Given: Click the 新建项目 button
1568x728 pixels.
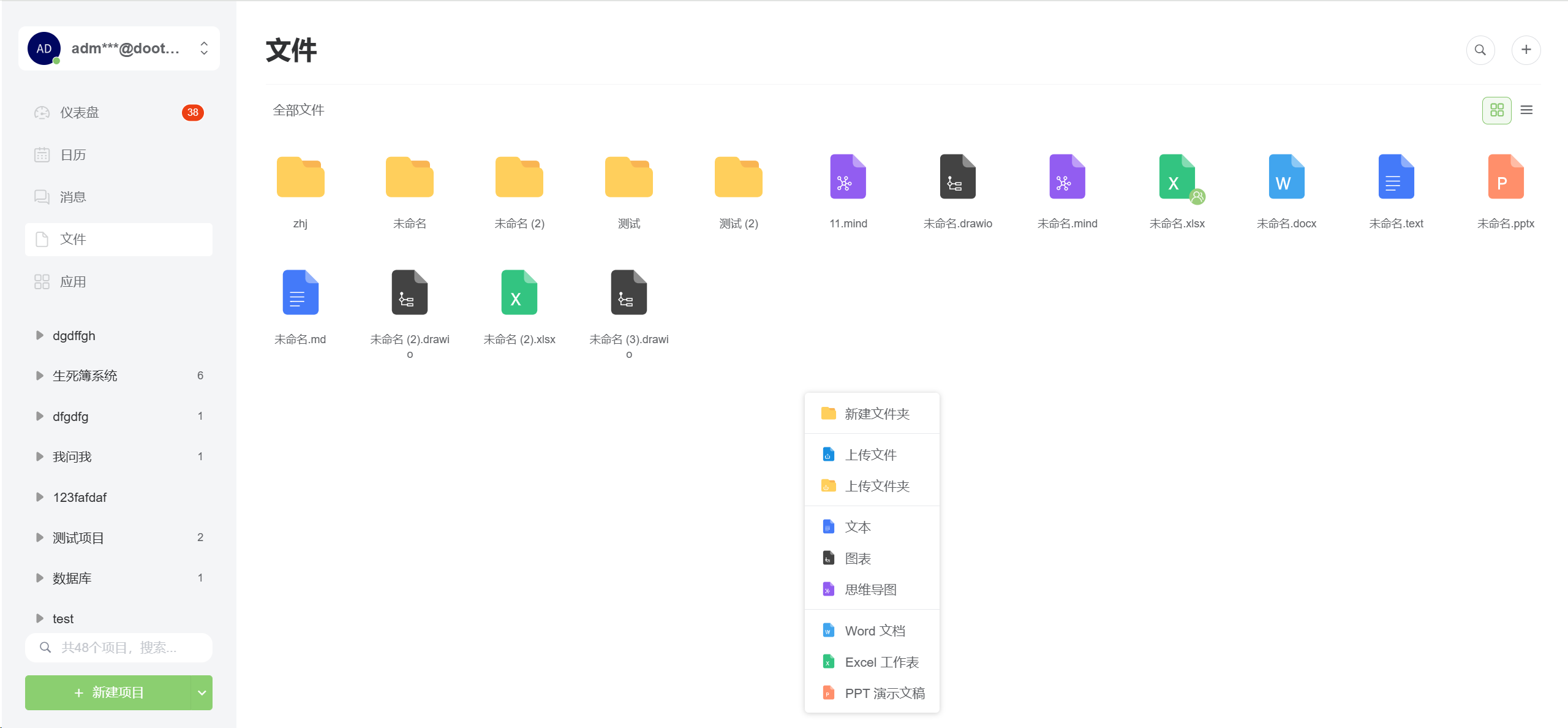Looking at the screenshot, I should [108, 692].
